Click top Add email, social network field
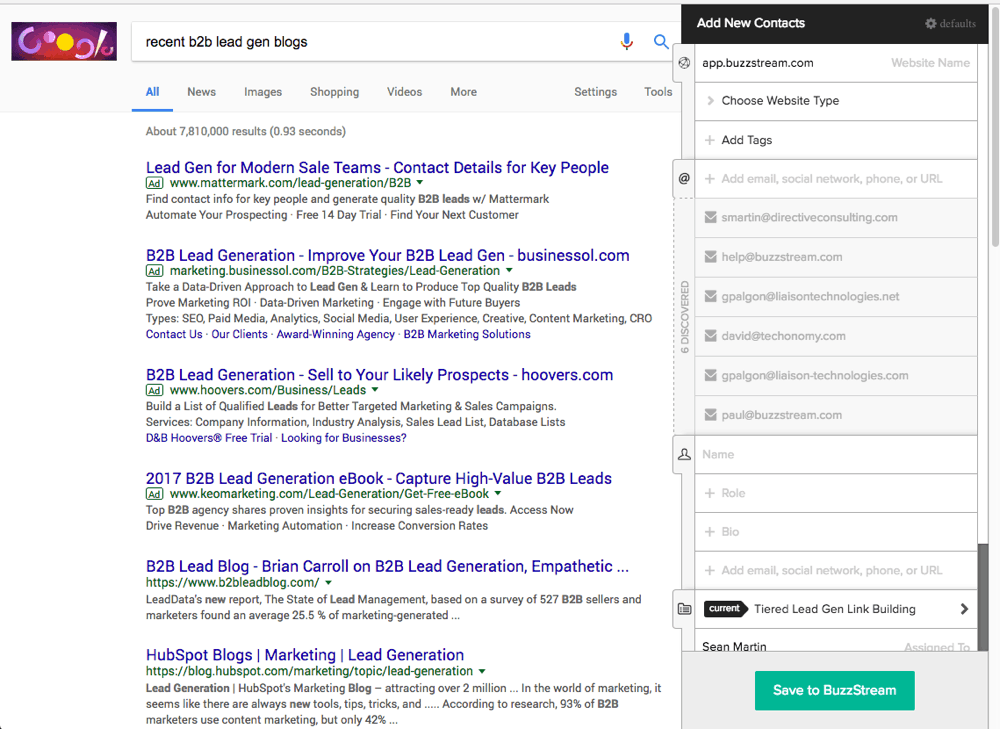This screenshot has width=1000, height=729. pyautogui.click(x=835, y=179)
